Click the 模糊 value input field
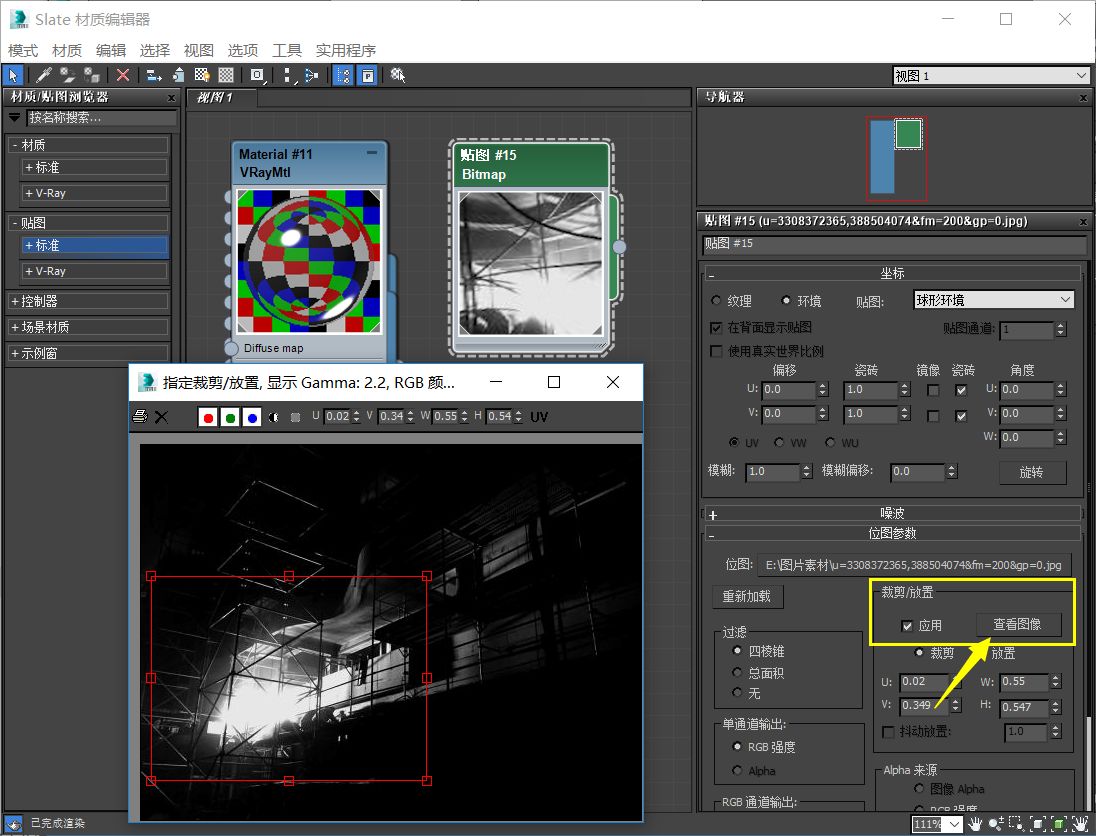The width and height of the screenshot is (1096, 836). pyautogui.click(x=772, y=472)
